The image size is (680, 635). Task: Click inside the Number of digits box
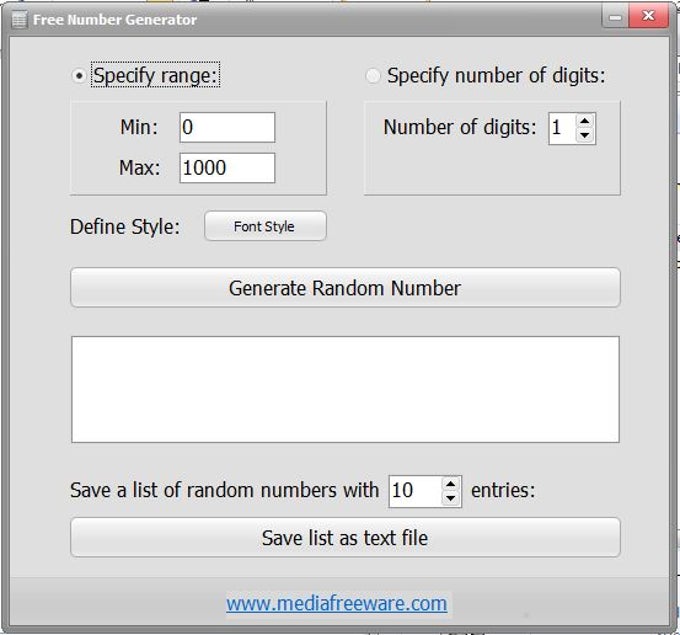pyautogui.click(x=561, y=128)
